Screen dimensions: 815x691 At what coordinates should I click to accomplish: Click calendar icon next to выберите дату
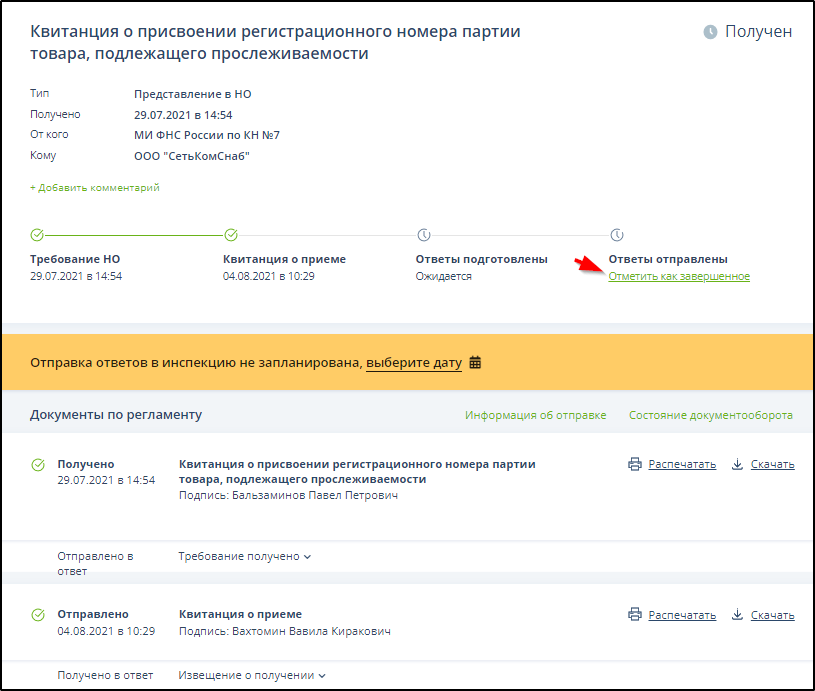point(475,362)
